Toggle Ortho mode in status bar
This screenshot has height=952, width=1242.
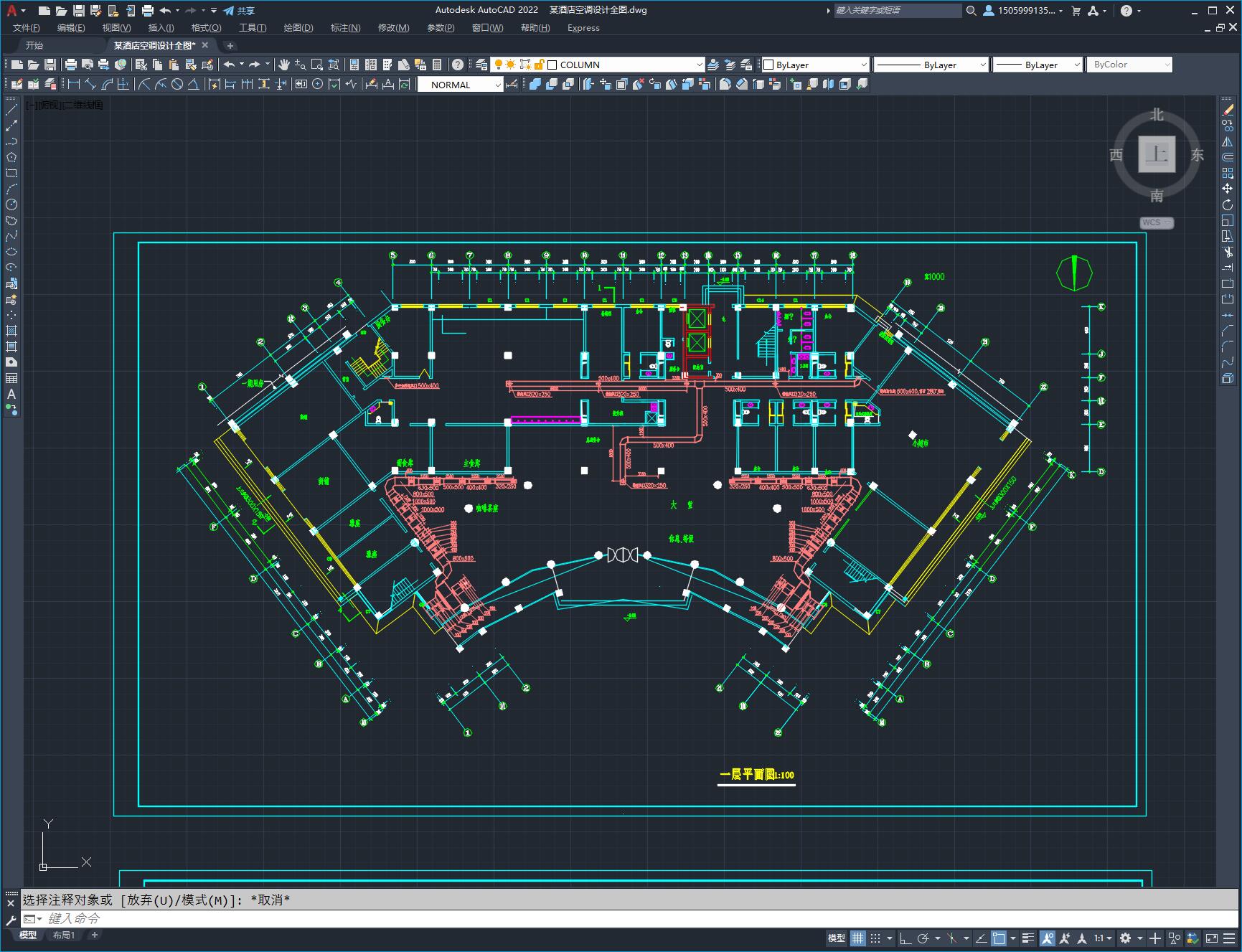905,938
